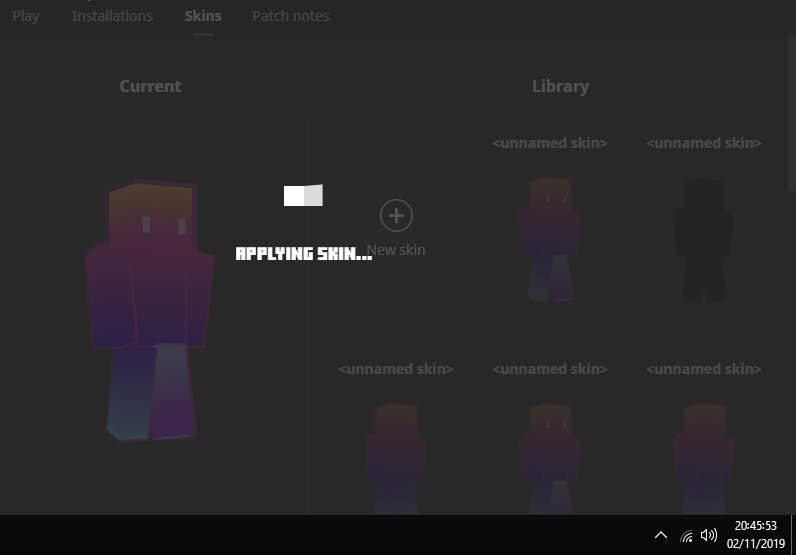
Task: Click the Show desktop strip
Action: (x=793, y=535)
